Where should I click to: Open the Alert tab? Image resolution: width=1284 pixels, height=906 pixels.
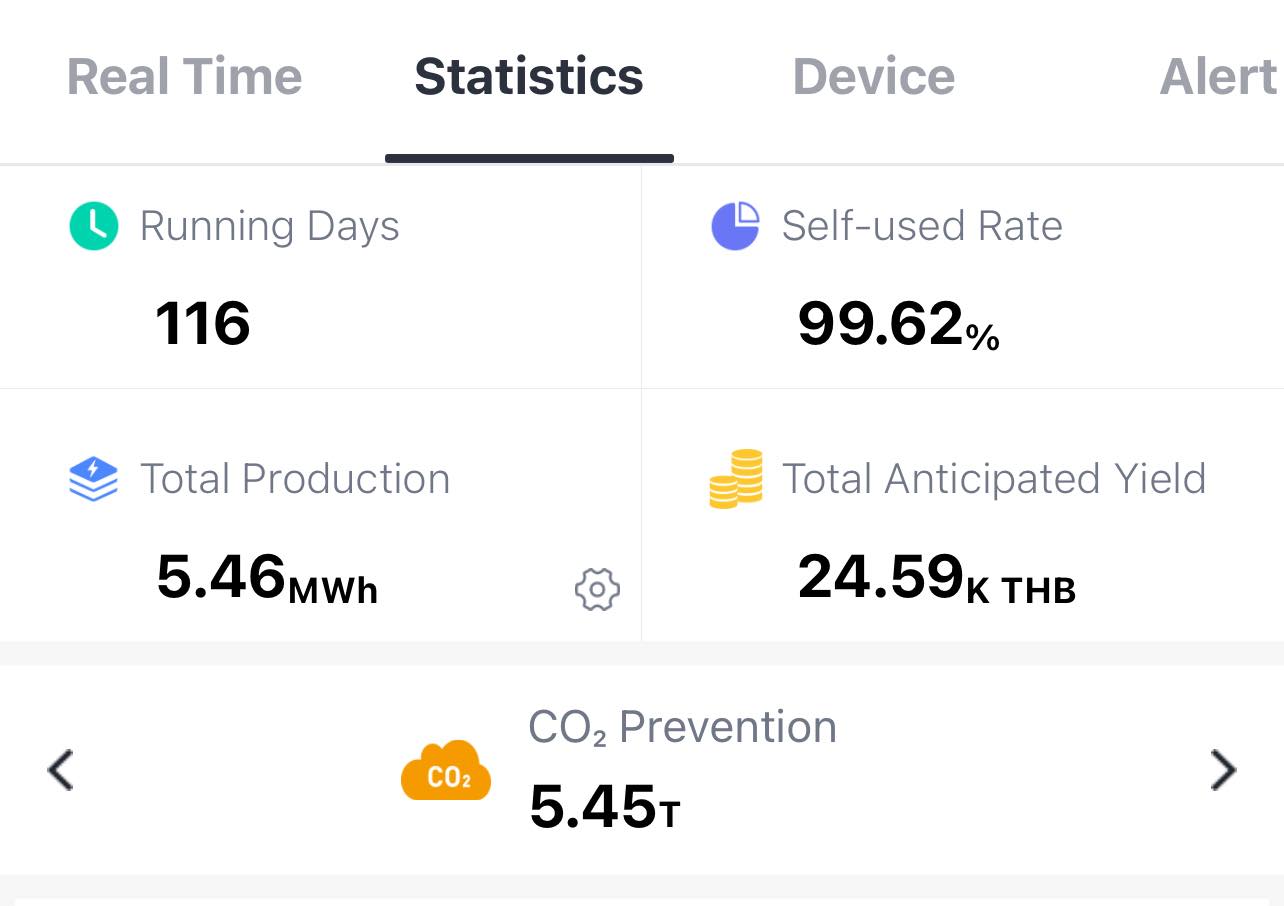(1218, 77)
